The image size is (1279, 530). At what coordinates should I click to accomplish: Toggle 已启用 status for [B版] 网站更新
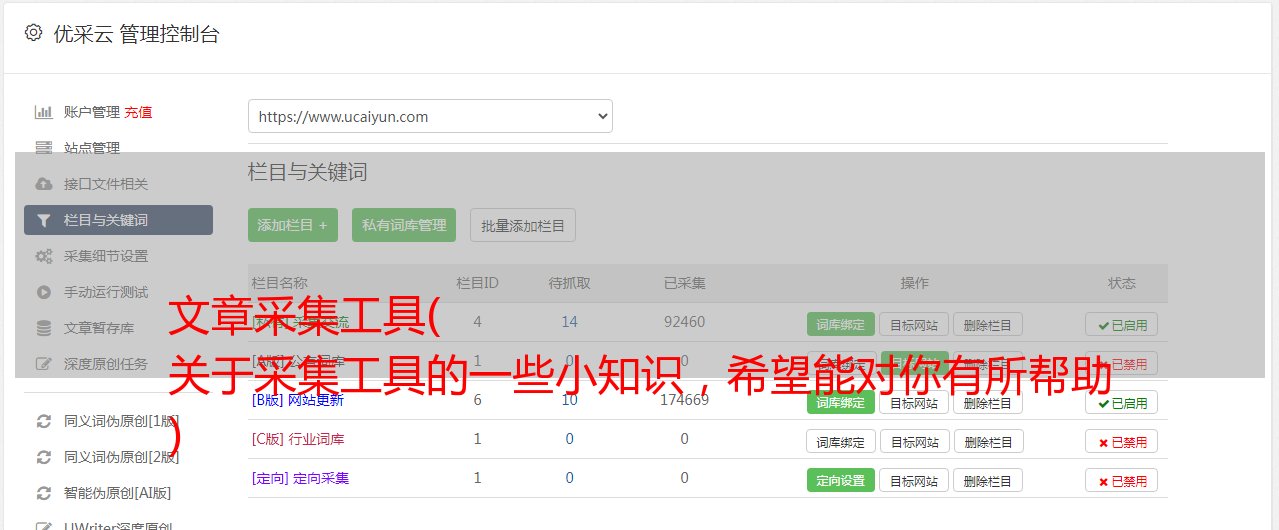pos(1122,402)
